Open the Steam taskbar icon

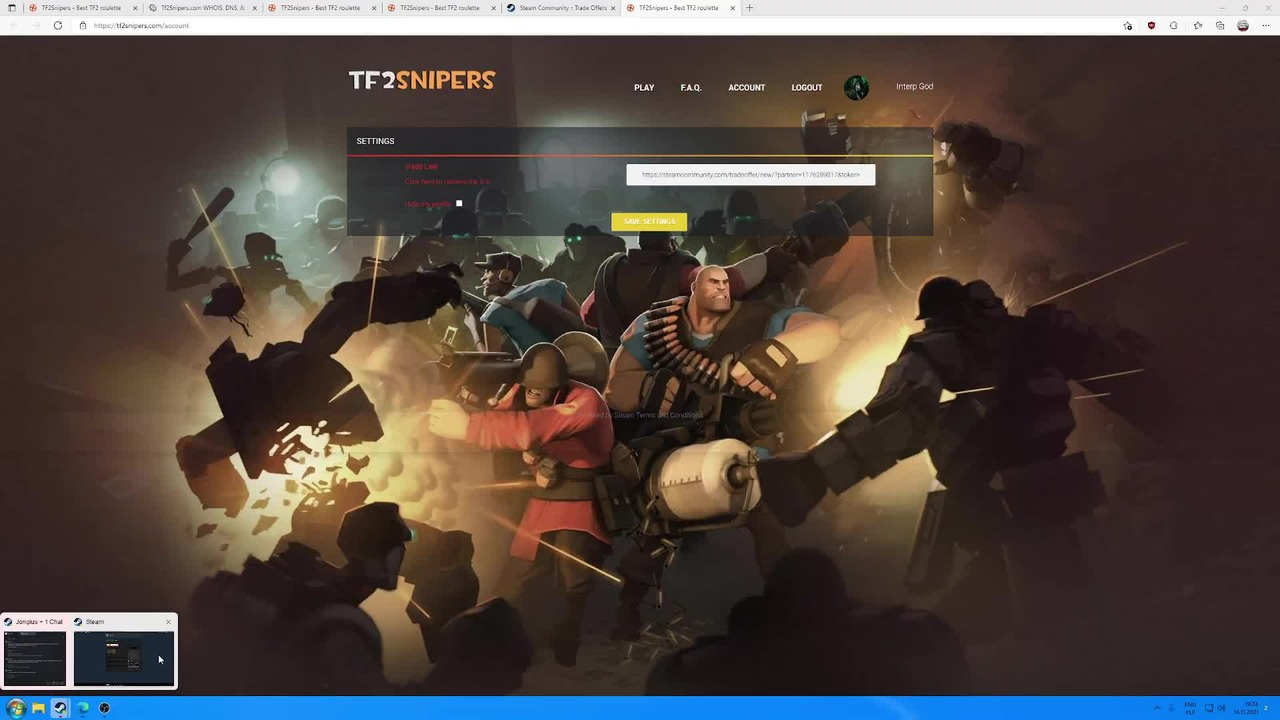[60, 708]
